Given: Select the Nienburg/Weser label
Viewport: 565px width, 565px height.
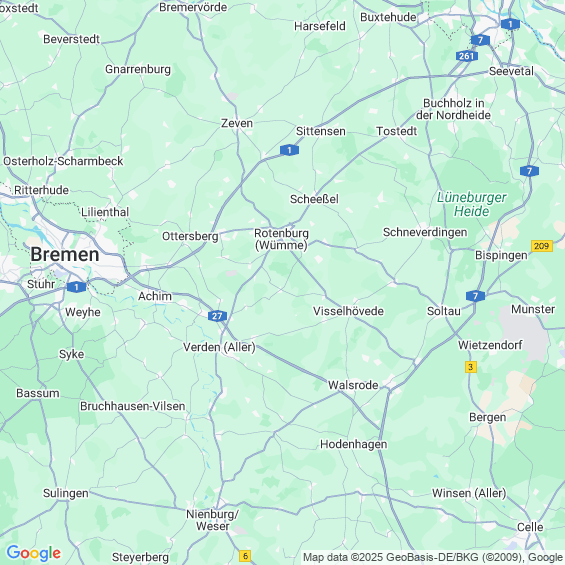Looking at the screenshot, I should (x=212, y=520).
